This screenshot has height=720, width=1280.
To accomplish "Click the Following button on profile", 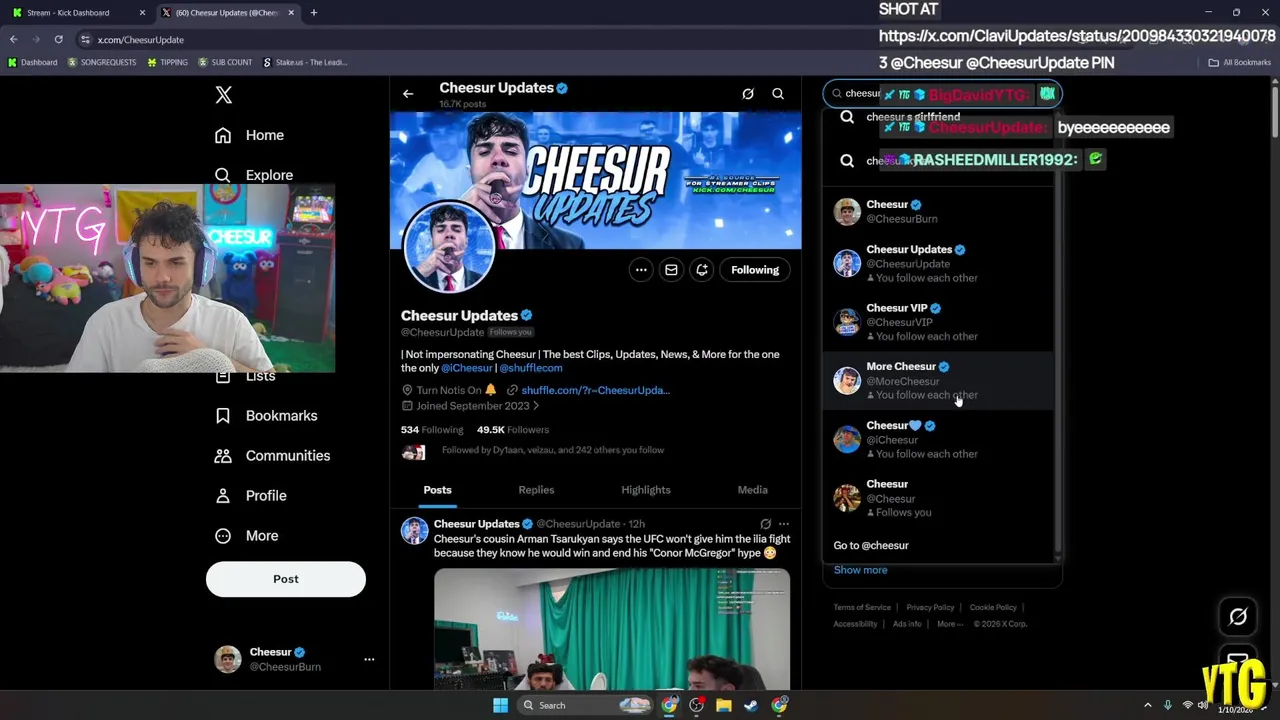I will (755, 270).
